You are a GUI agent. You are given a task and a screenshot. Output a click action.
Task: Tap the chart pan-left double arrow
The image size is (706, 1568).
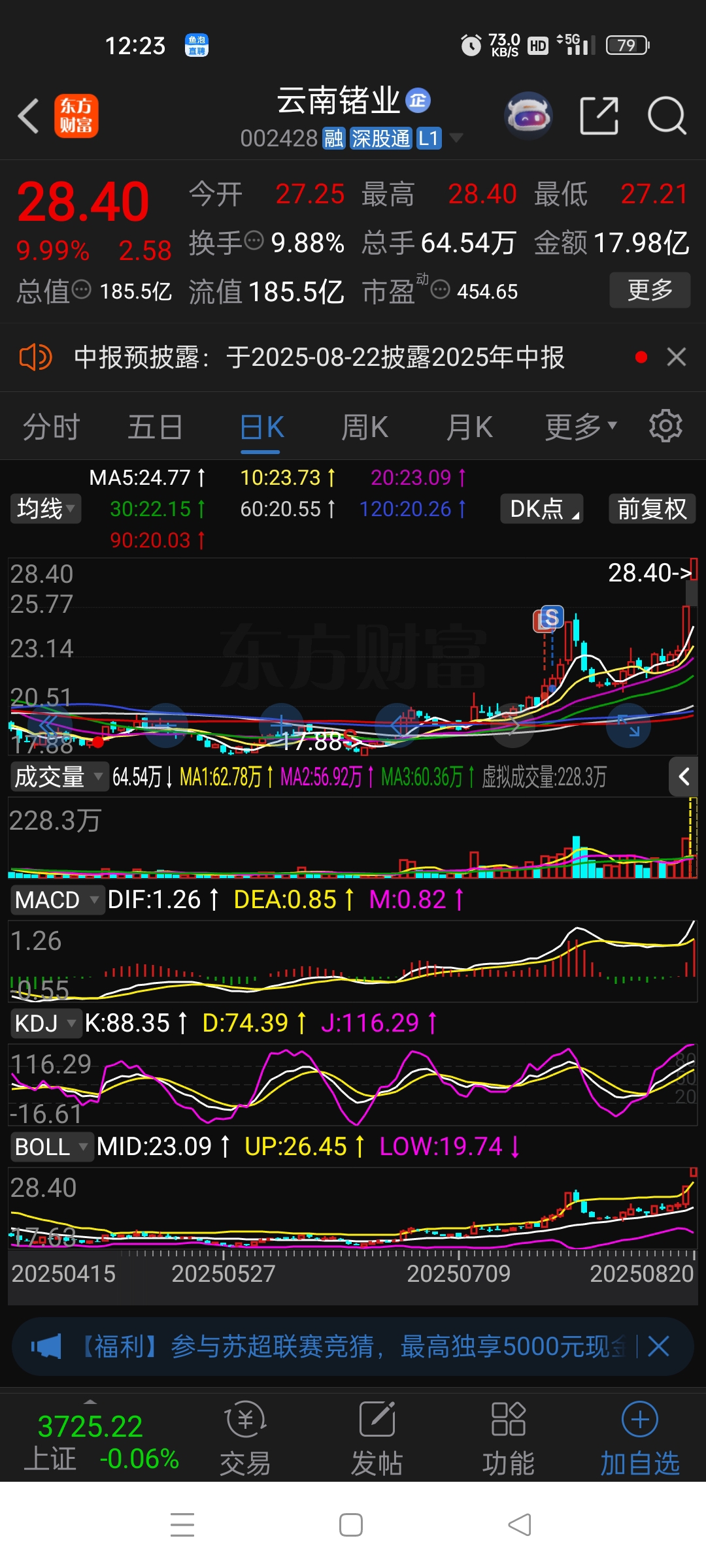pos(50,725)
